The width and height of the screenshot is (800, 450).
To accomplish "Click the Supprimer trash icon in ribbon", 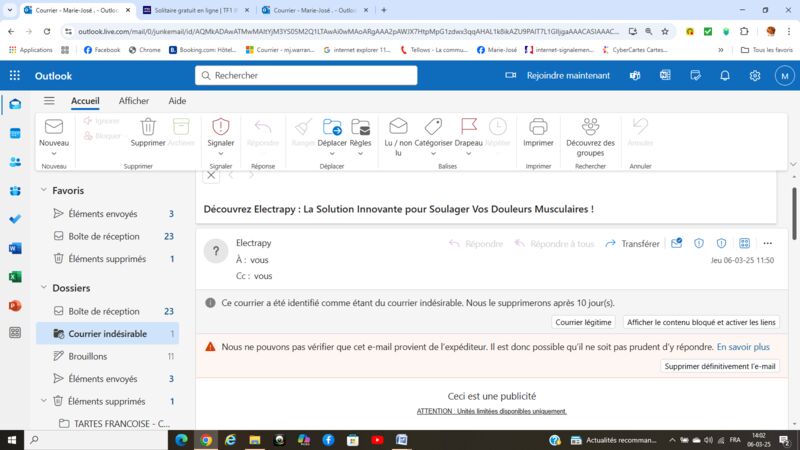I will pos(148,127).
